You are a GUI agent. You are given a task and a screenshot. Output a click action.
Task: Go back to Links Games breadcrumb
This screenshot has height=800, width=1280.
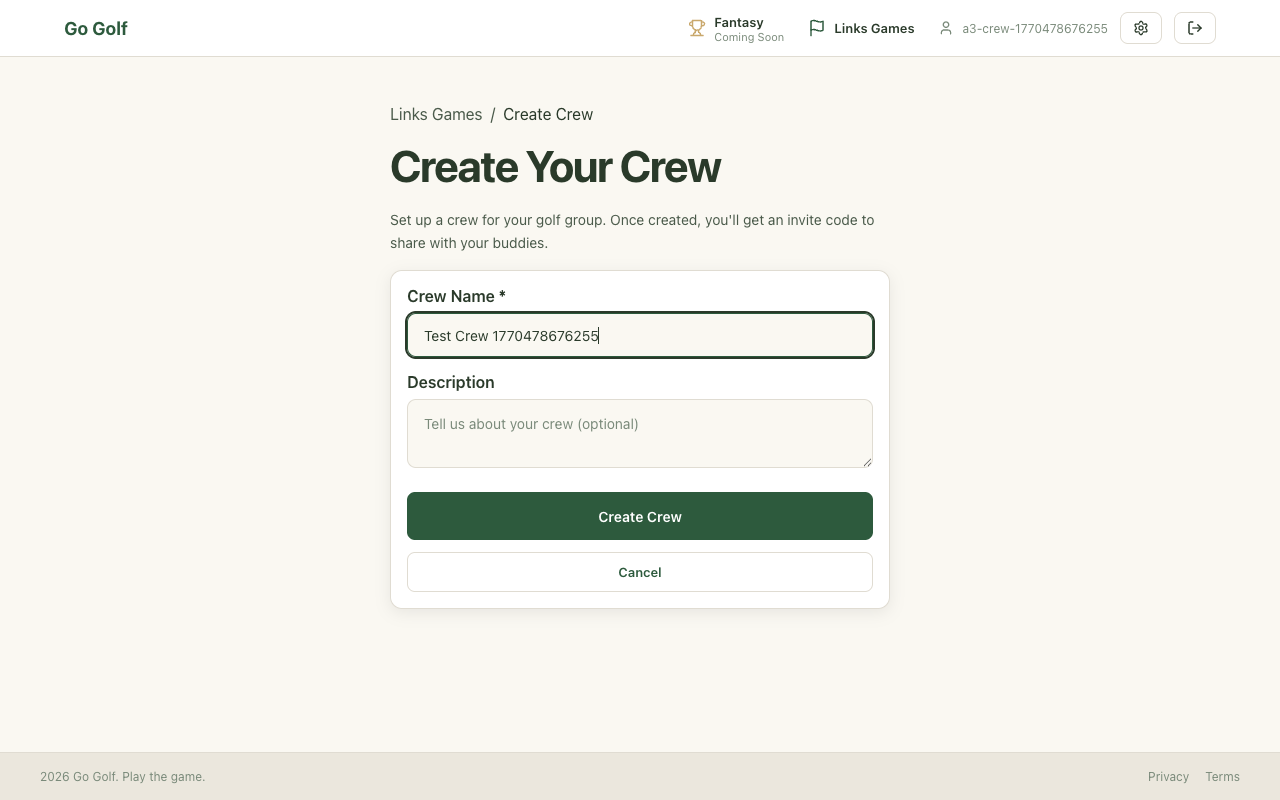(436, 114)
